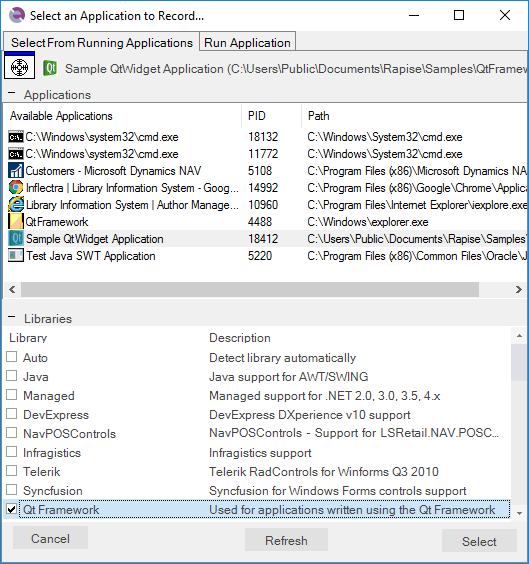Click 'DevExpress DXperience v10 support' description
Image resolution: width=529 pixels, height=564 pixels.
coord(310,415)
